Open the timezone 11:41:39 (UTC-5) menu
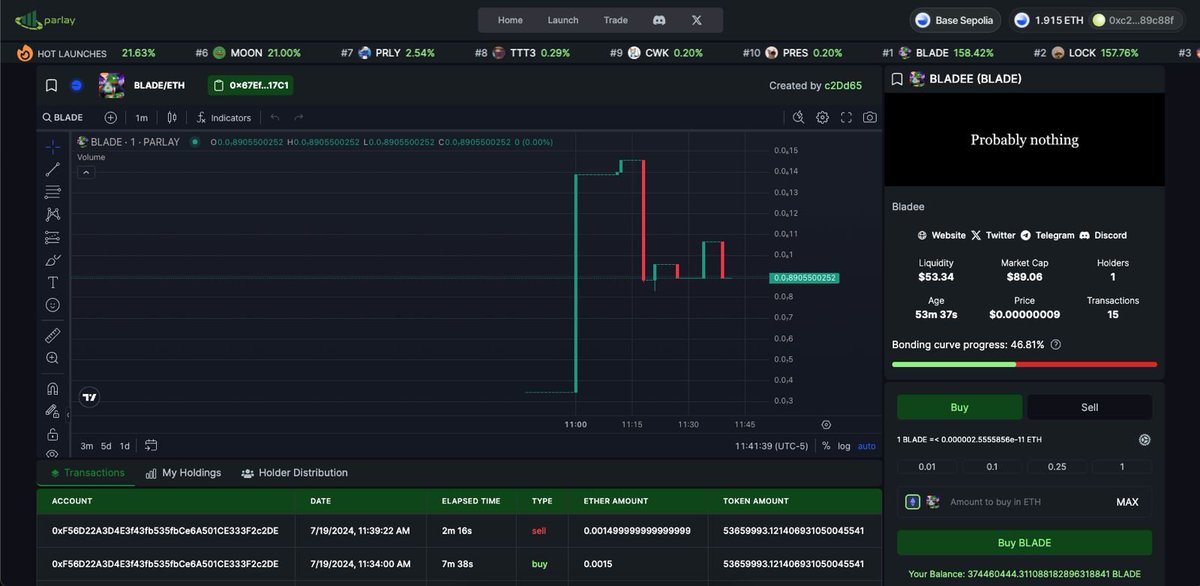1200x586 pixels. (x=771, y=446)
